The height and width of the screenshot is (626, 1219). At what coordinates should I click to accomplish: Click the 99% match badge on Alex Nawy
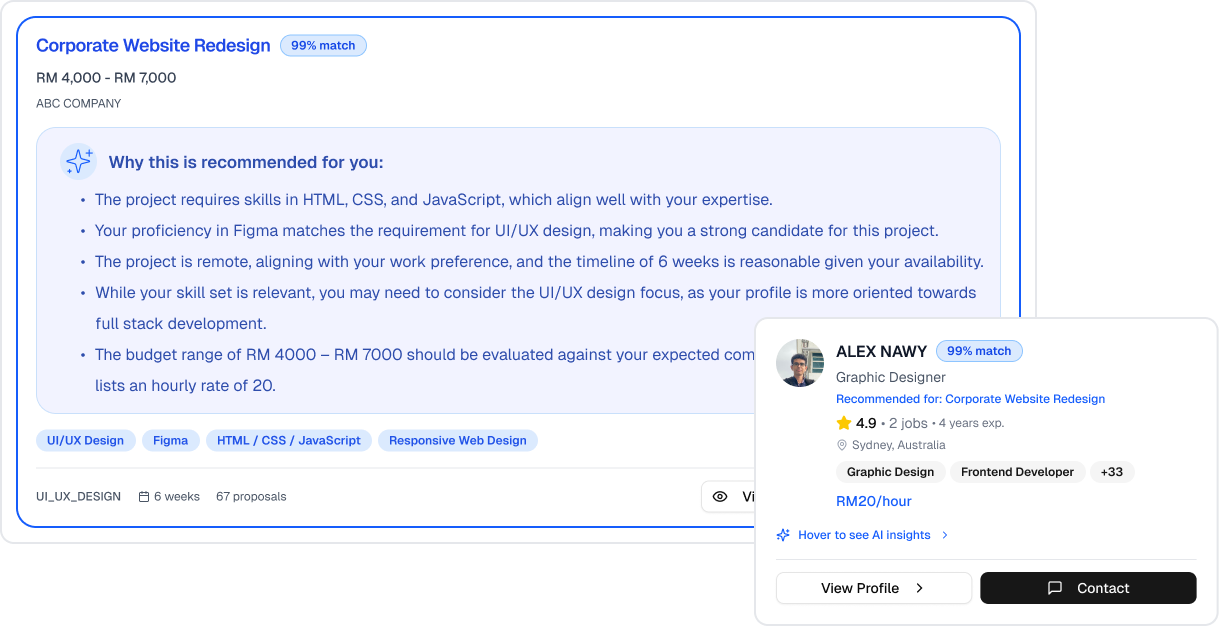(979, 351)
